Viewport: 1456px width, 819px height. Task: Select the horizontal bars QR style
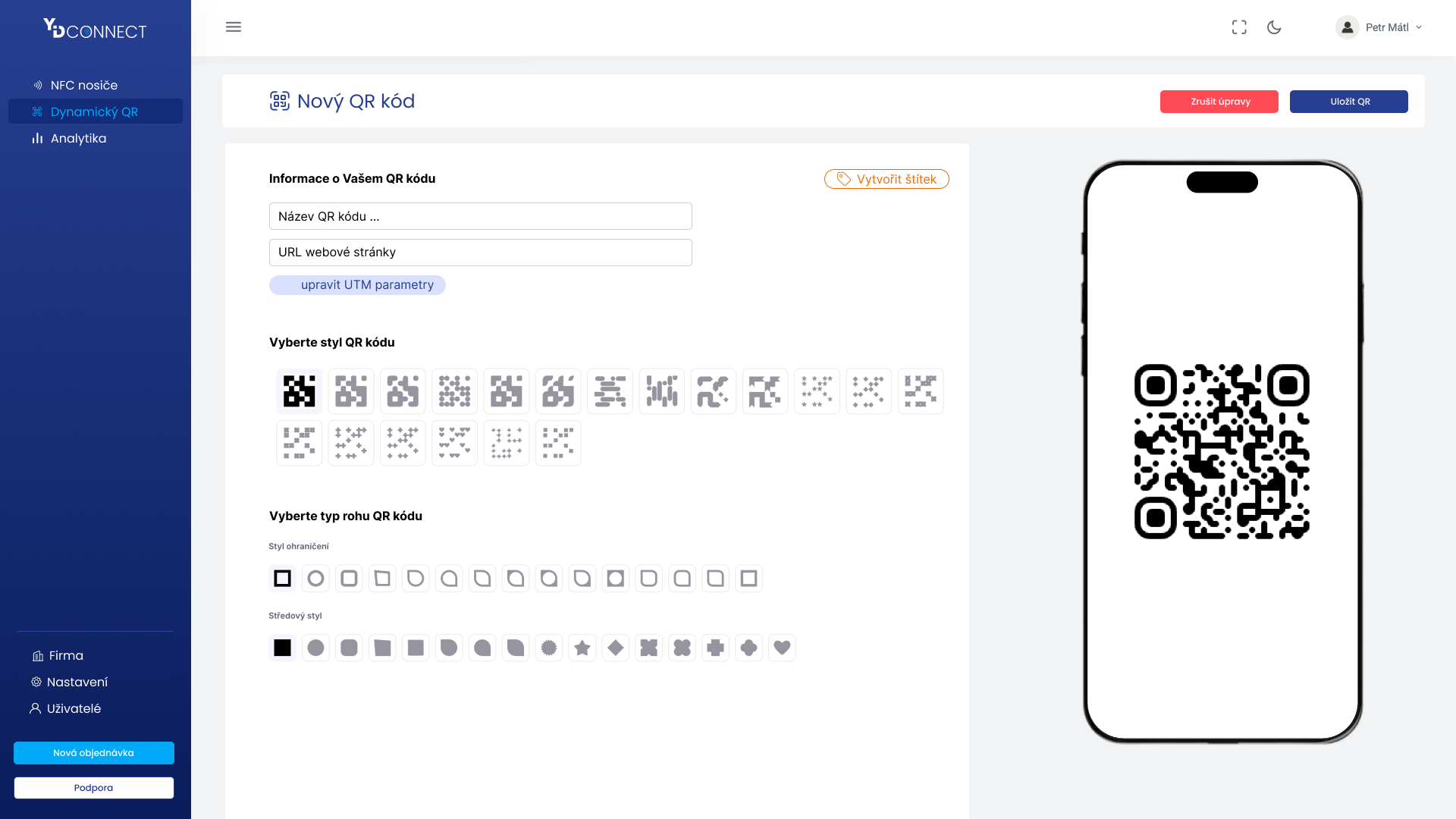[610, 391]
